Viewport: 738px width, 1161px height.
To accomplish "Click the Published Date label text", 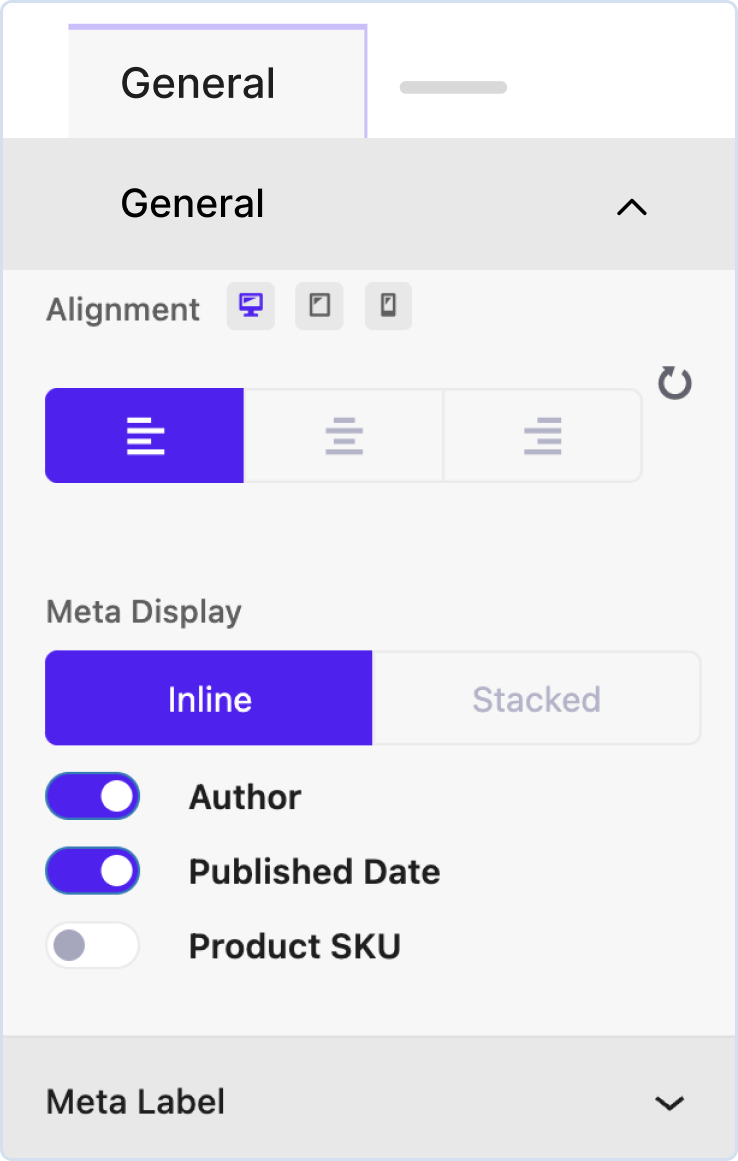I will coord(314,872).
